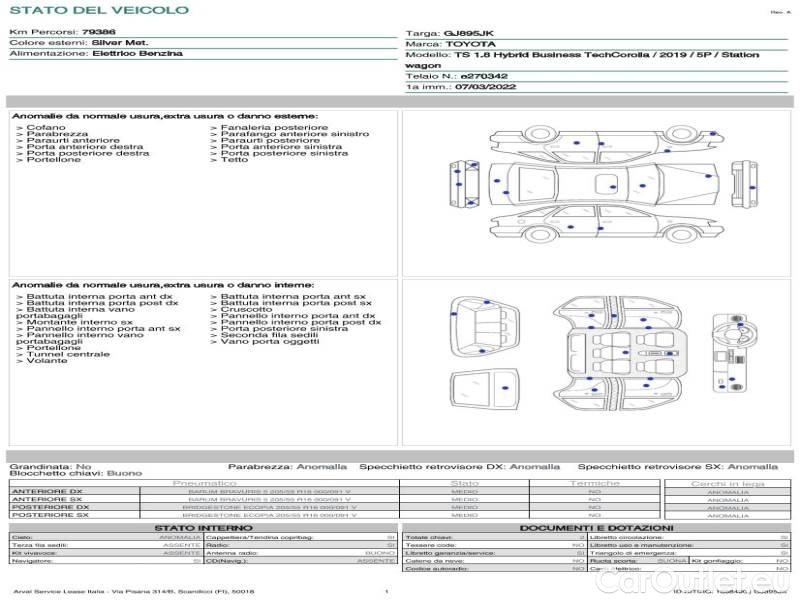Click Pannello interno porta ant sx

[x=104, y=328]
